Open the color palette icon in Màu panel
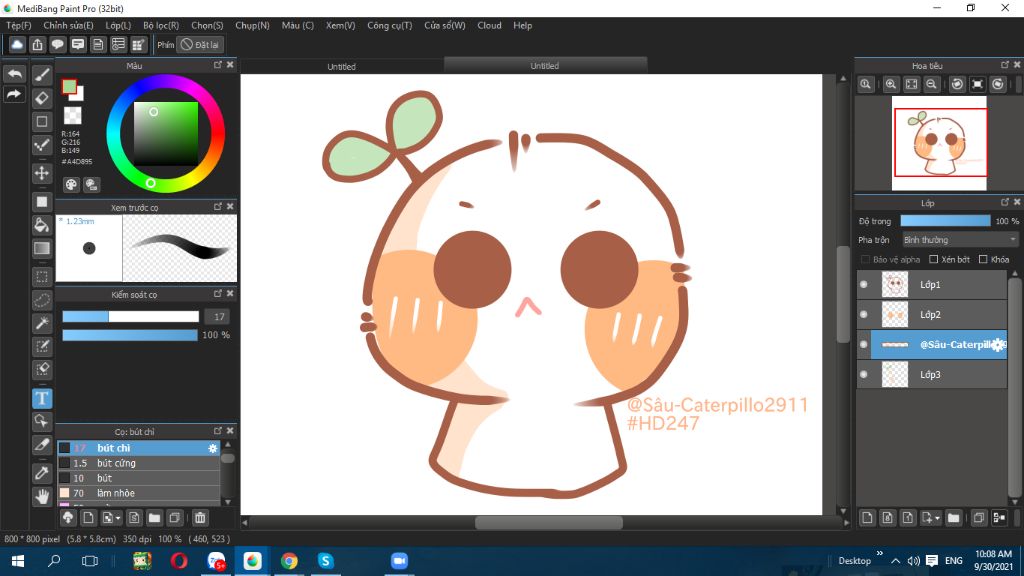Viewport: 1024px width, 576px height. (71, 185)
